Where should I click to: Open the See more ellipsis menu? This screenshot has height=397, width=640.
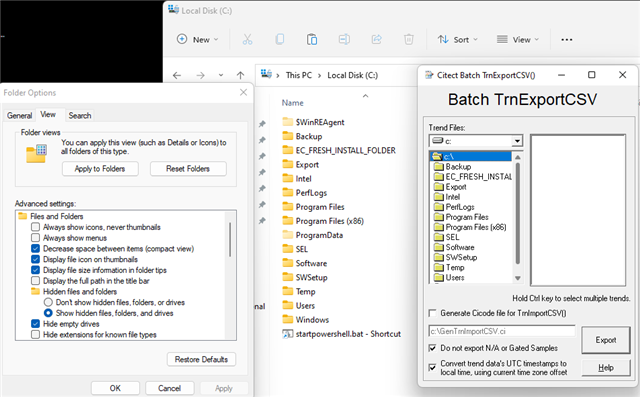[x=567, y=40]
